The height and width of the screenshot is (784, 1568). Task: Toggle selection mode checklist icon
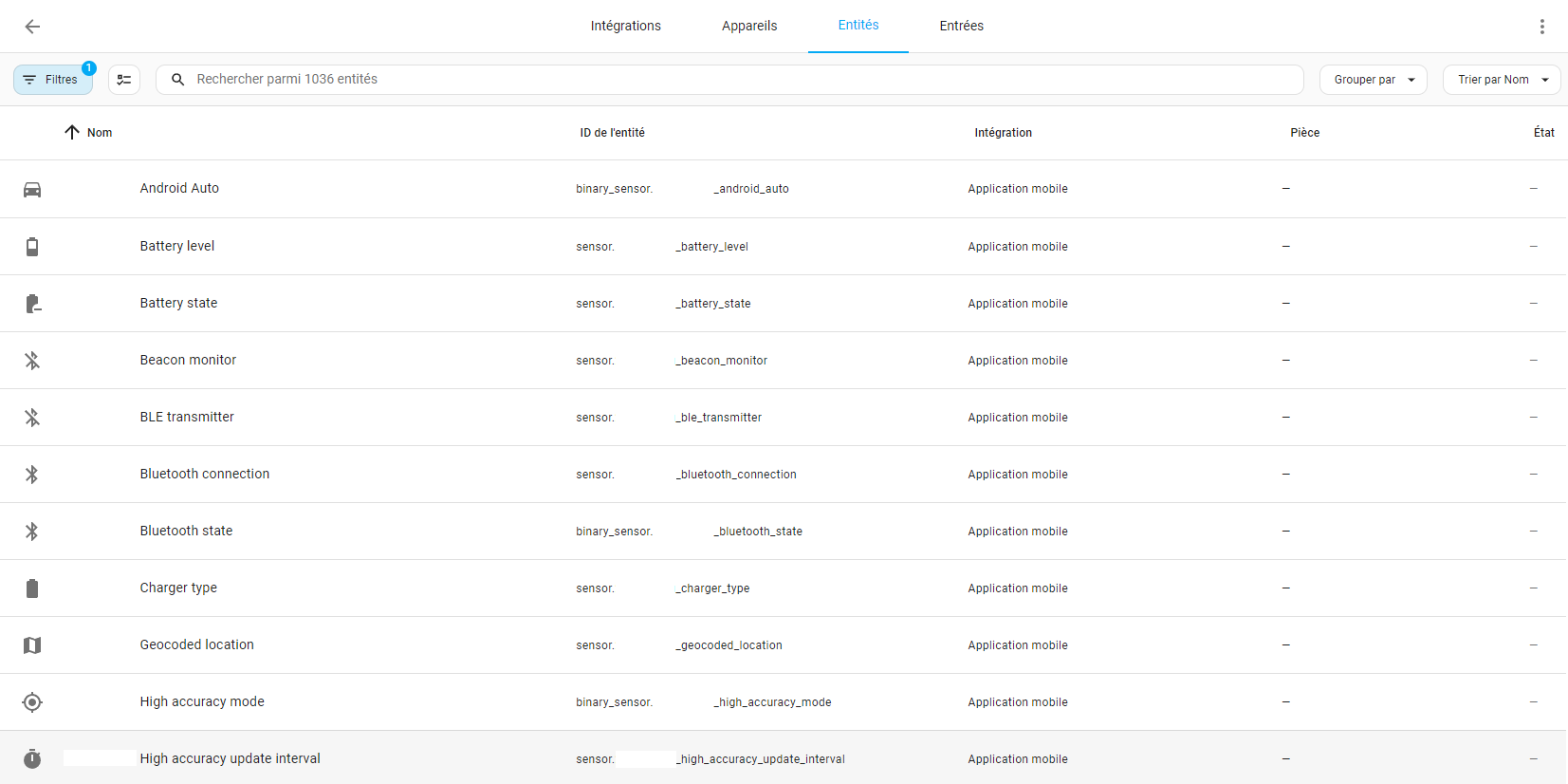coord(124,80)
